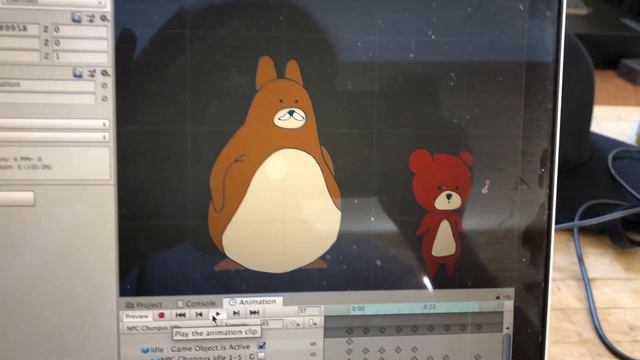This screenshot has width=640, height=360.
Task: Click the second Z field showing 0
Action: 80,43
